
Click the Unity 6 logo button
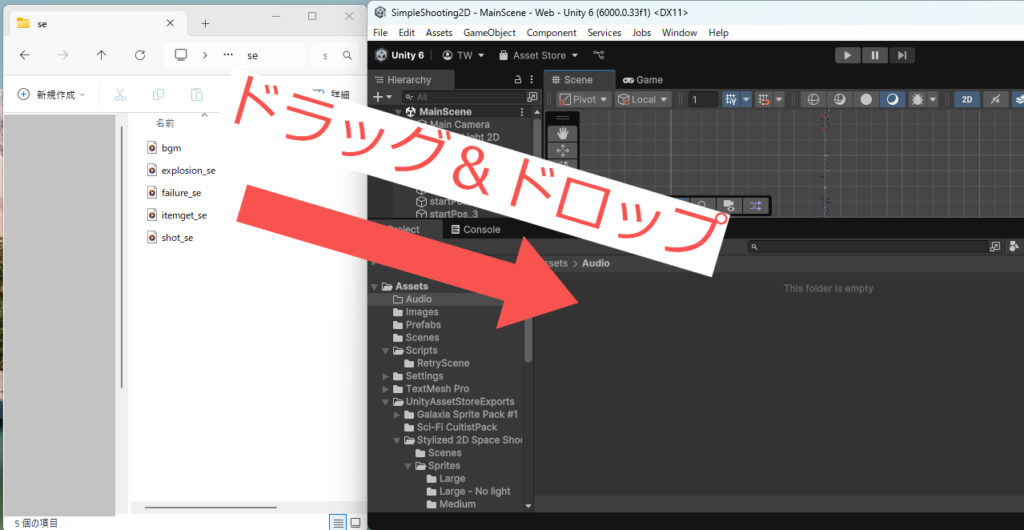click(400, 55)
